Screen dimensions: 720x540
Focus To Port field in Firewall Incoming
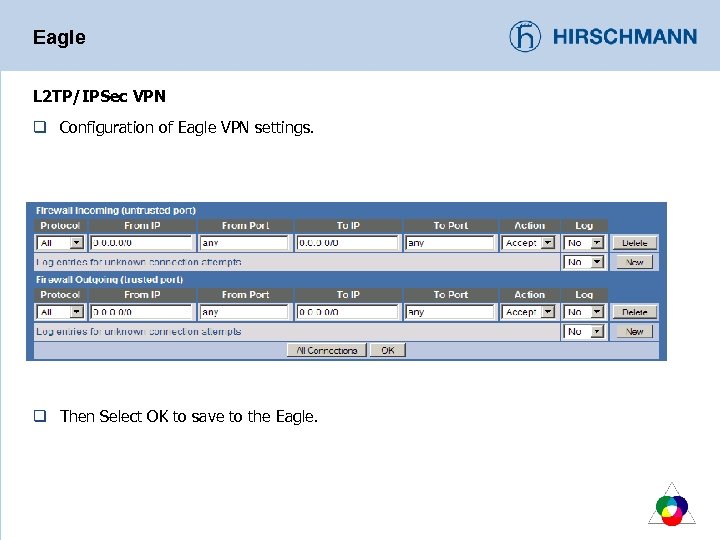pyautogui.click(x=450, y=242)
